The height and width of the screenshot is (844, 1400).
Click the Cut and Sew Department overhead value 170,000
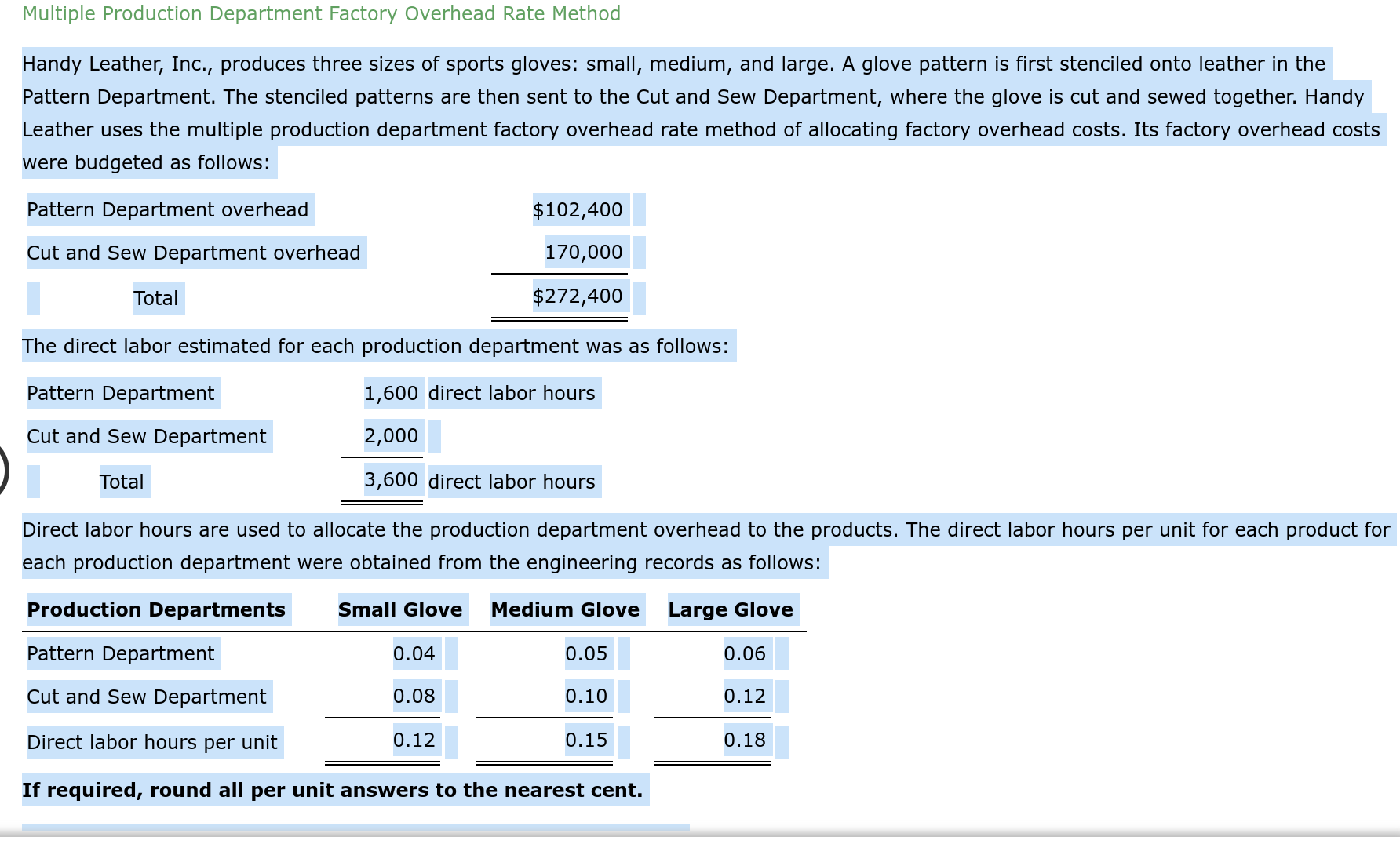584,252
